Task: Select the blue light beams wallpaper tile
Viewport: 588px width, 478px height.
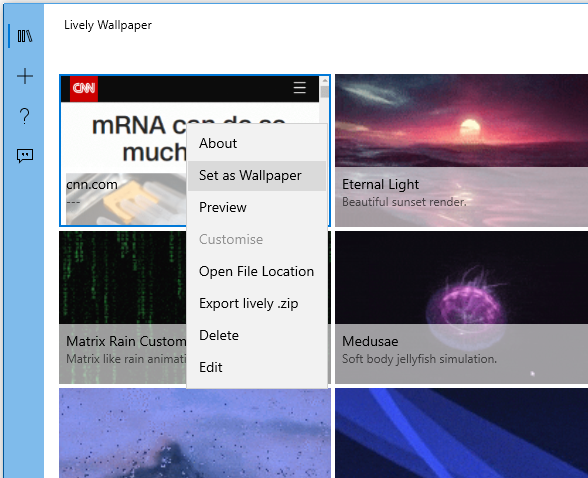Action: click(461, 433)
